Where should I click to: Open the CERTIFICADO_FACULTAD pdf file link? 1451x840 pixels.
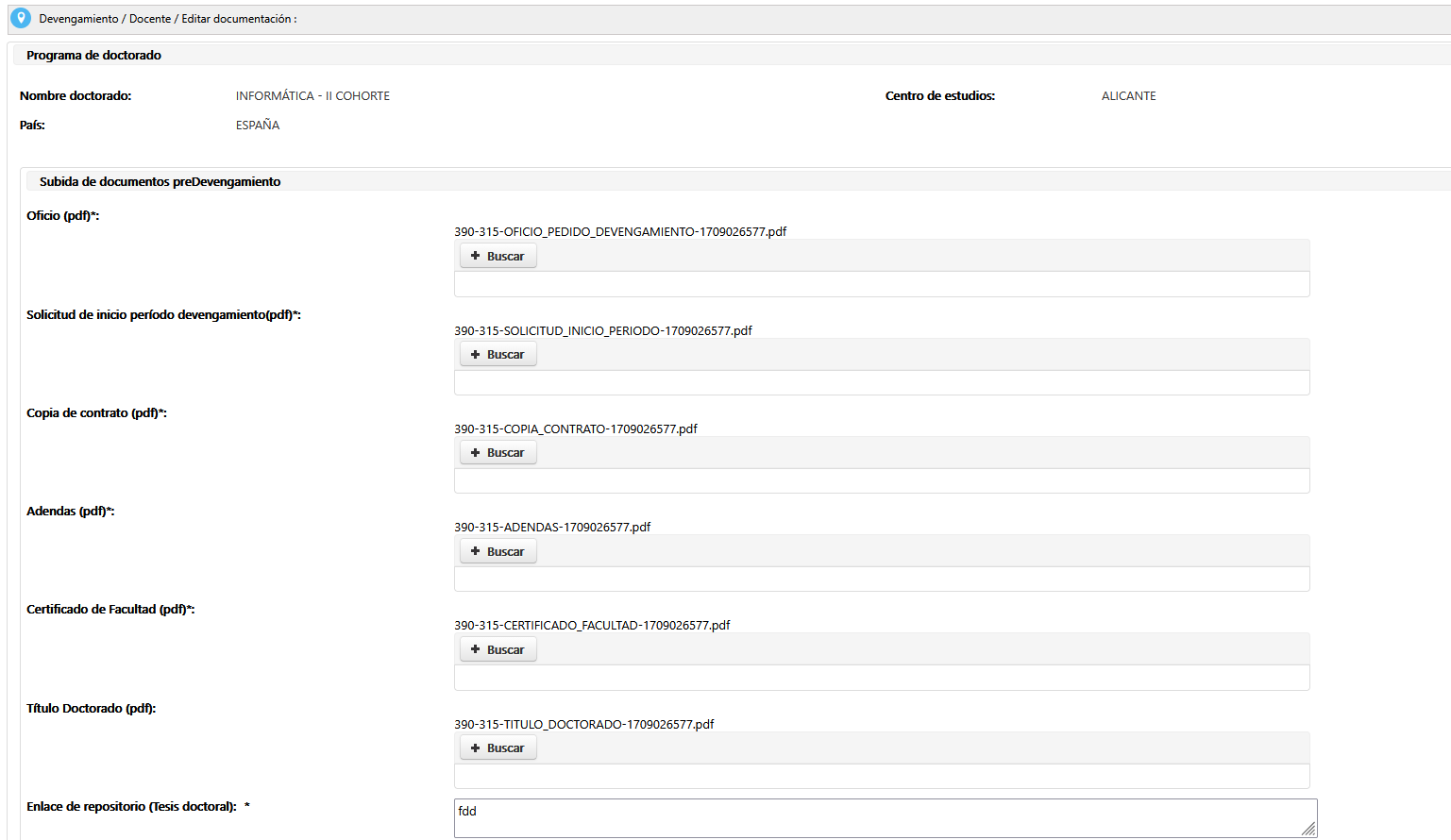pos(591,626)
